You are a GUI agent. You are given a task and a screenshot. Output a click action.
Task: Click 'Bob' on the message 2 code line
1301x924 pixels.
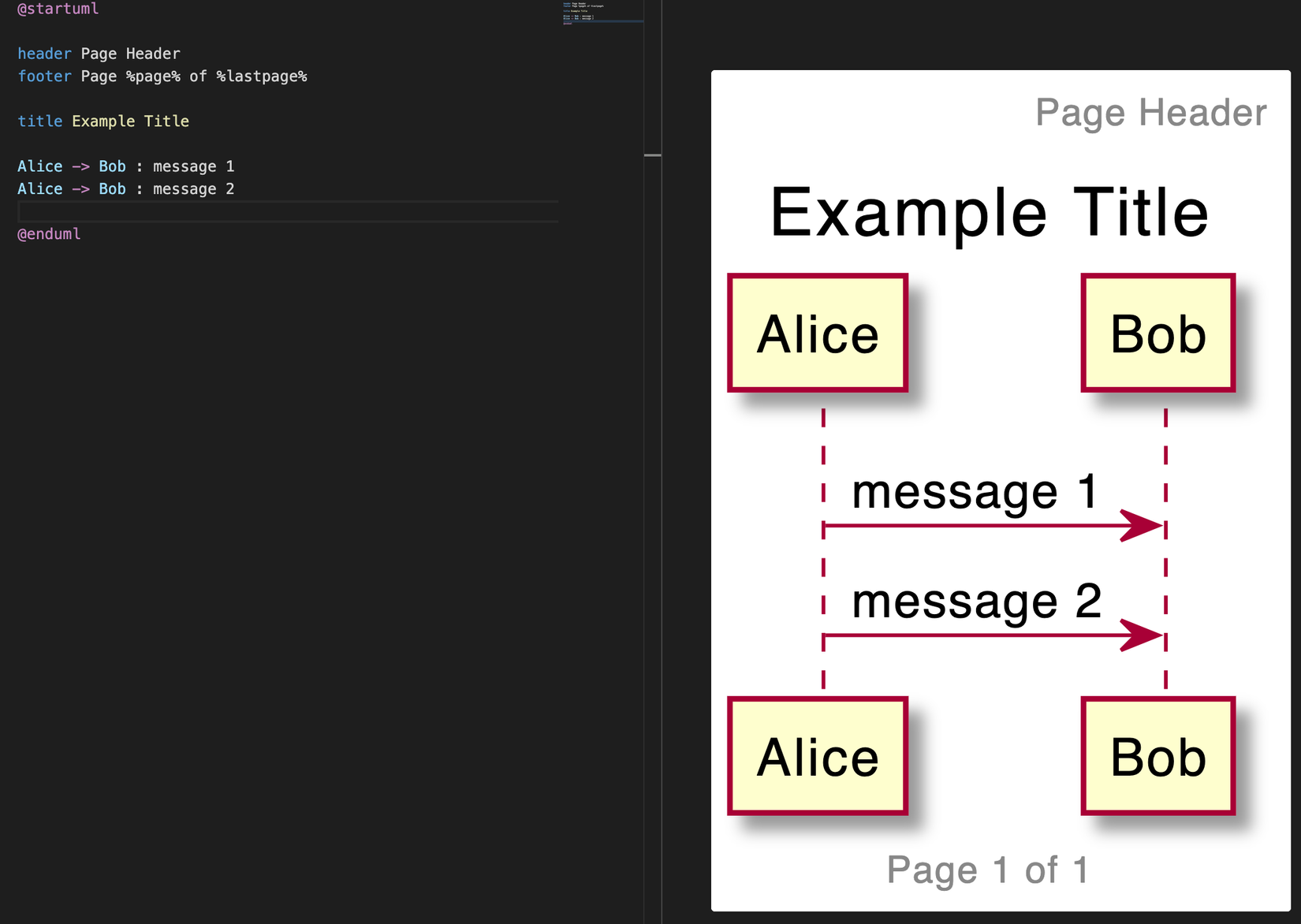point(112,189)
